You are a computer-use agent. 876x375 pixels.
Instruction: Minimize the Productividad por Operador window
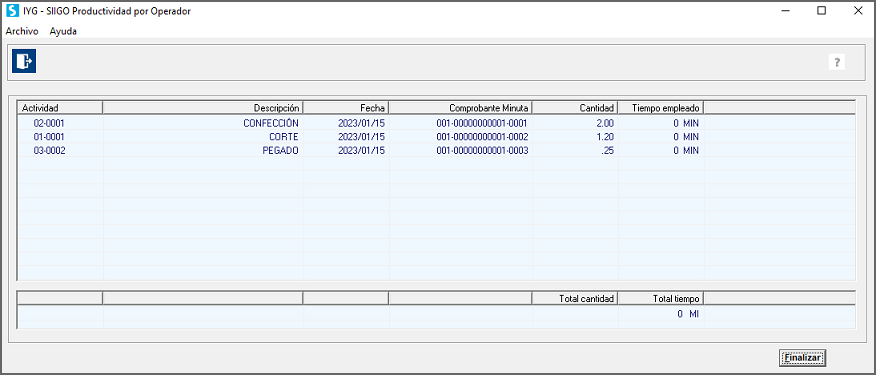point(785,11)
